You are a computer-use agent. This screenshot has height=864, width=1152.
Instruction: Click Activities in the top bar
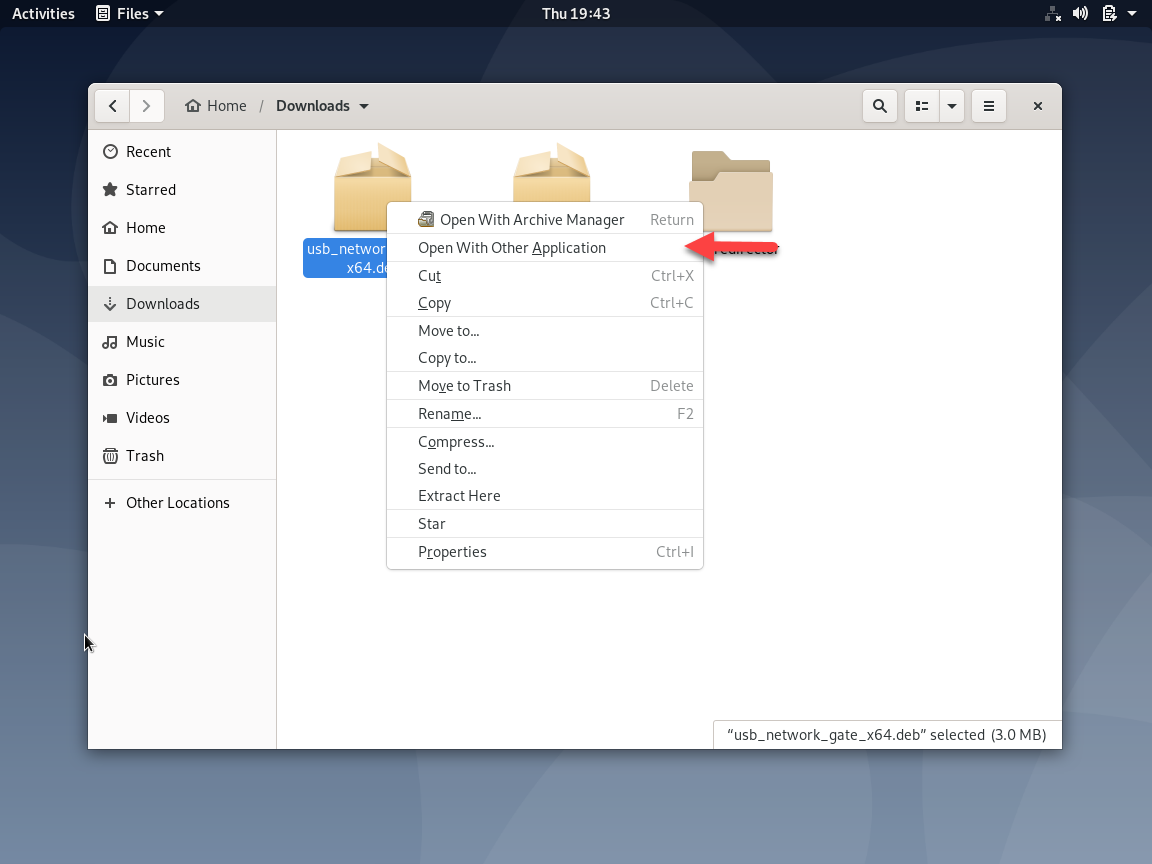click(x=43, y=14)
